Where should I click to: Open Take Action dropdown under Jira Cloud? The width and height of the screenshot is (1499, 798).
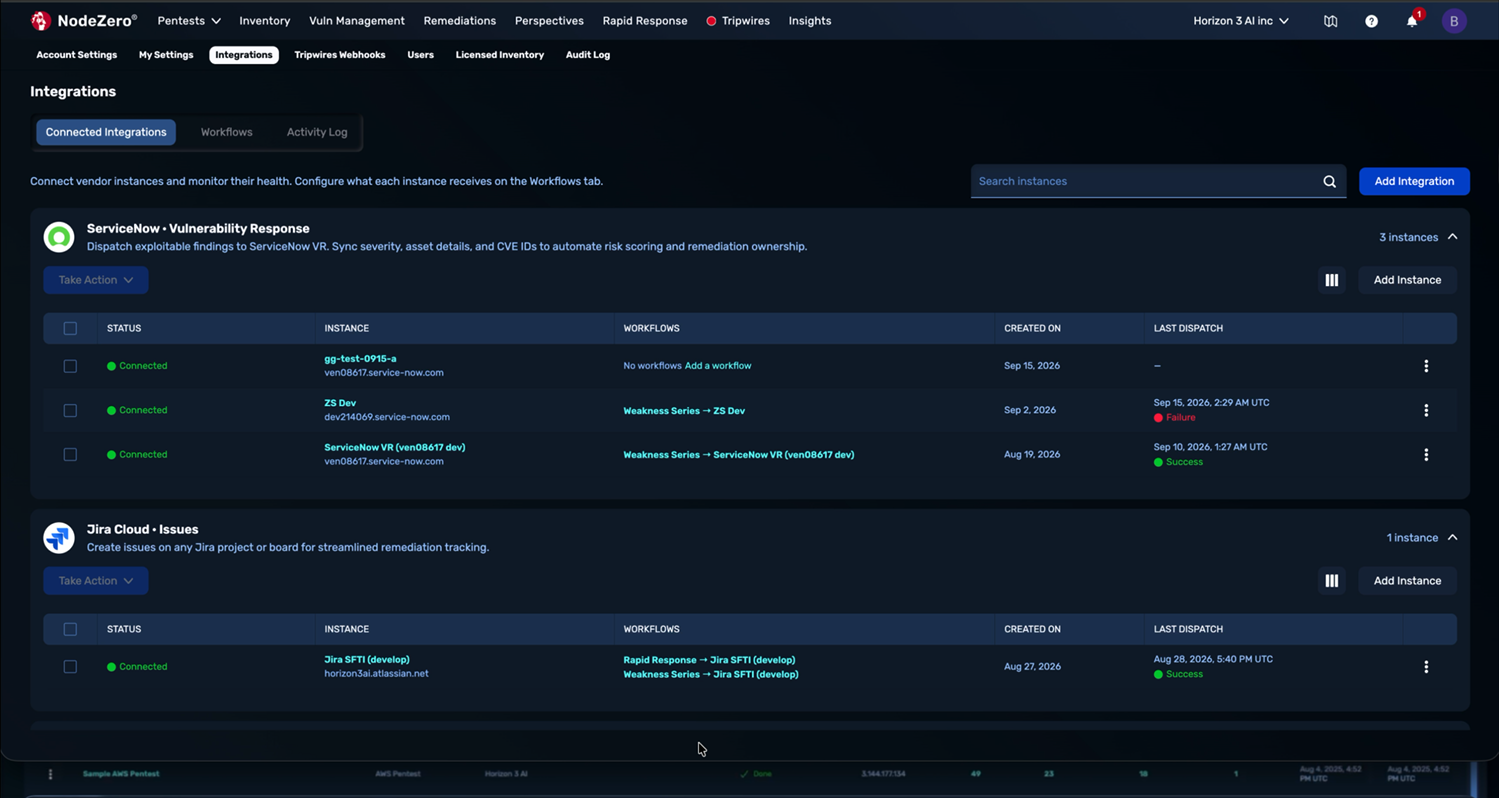96,581
